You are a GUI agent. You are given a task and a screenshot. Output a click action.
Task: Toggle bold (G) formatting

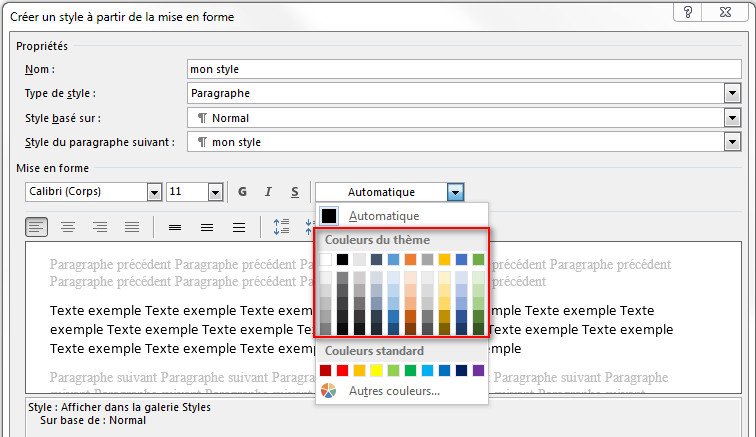pyautogui.click(x=242, y=192)
